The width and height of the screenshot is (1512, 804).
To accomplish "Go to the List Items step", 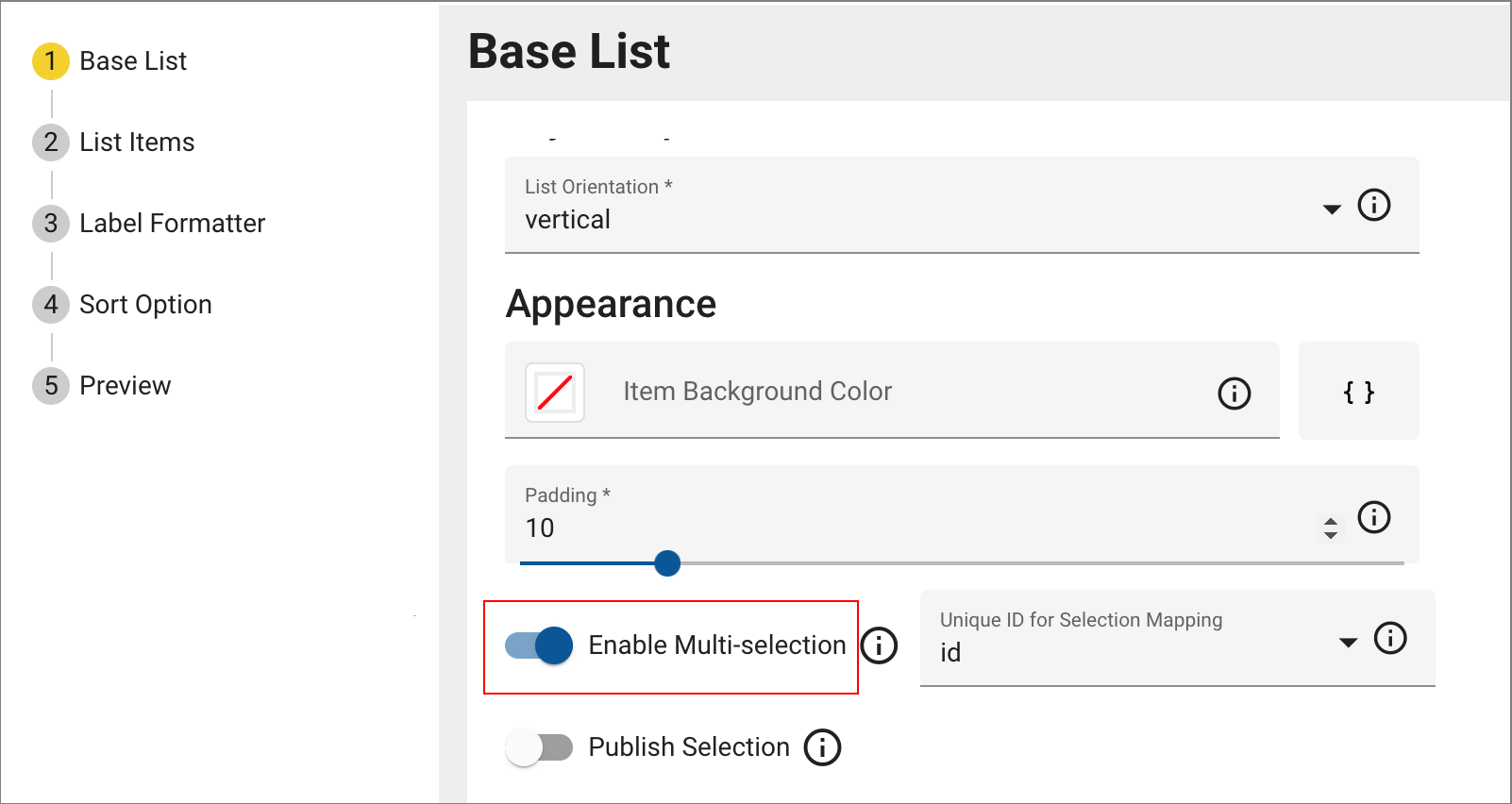I will (137, 142).
